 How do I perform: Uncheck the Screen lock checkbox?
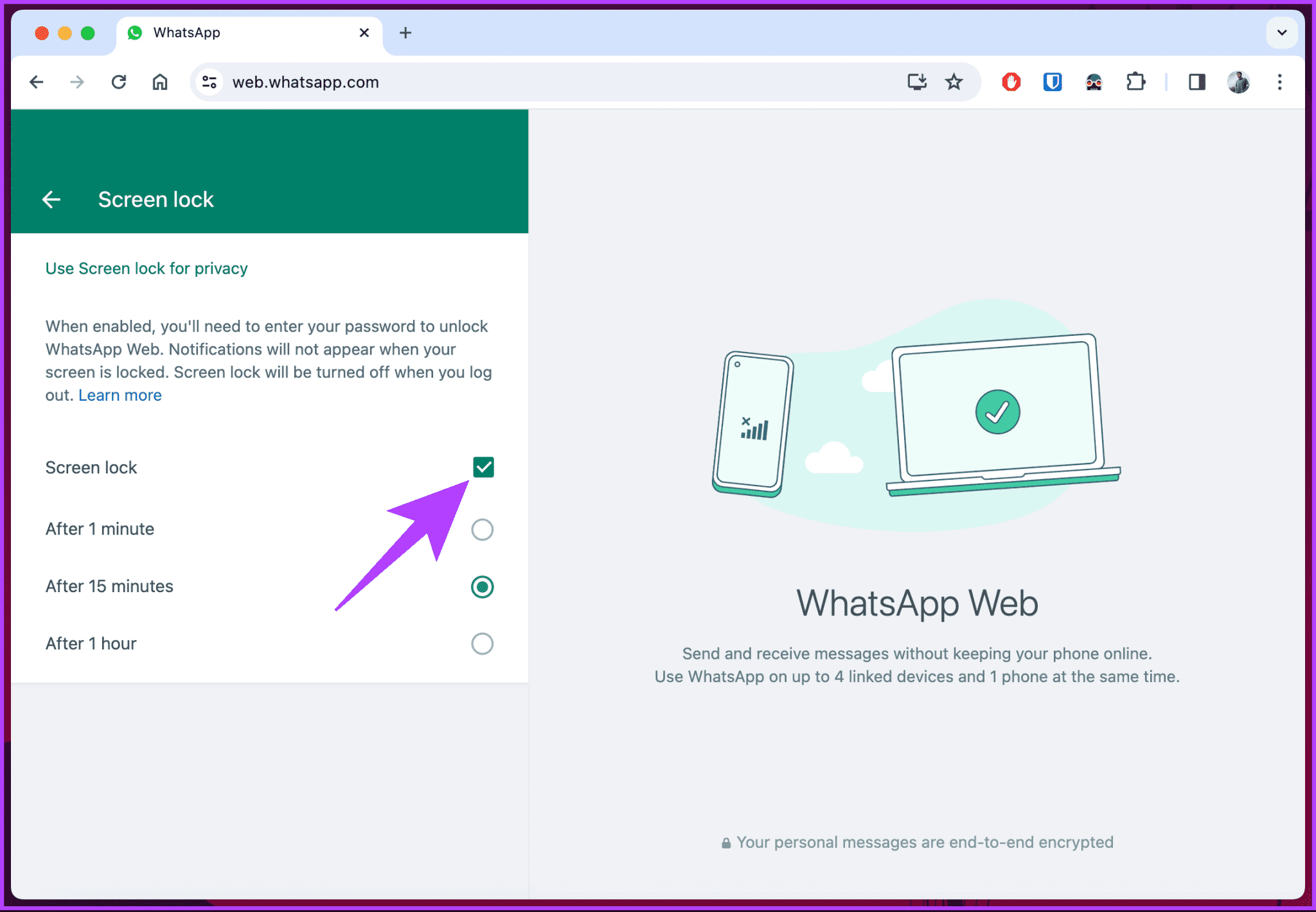[483, 467]
